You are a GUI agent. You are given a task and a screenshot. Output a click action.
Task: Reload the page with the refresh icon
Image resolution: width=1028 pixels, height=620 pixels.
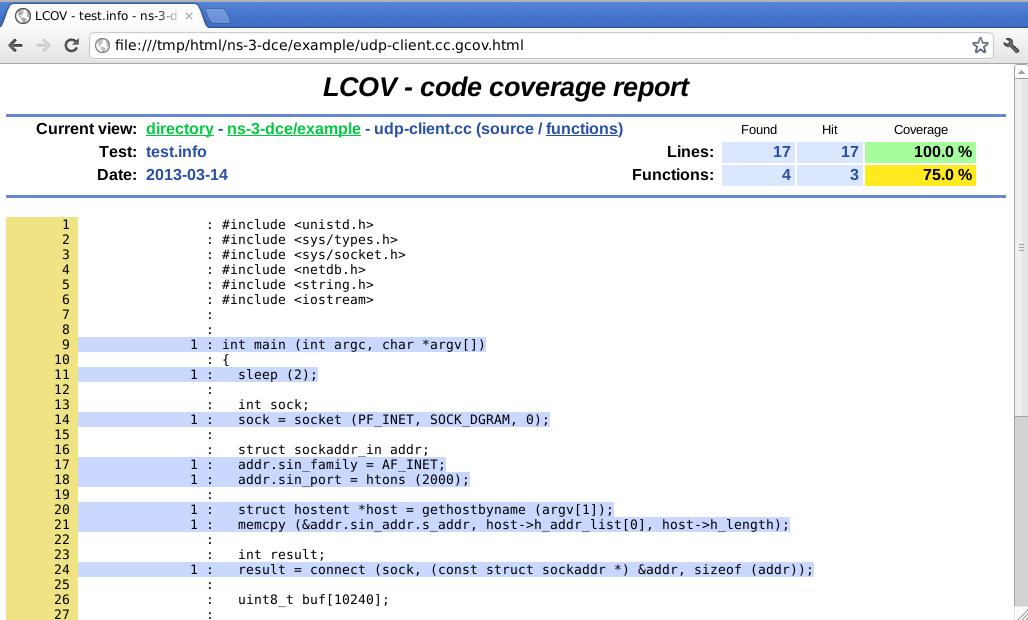coord(71,45)
